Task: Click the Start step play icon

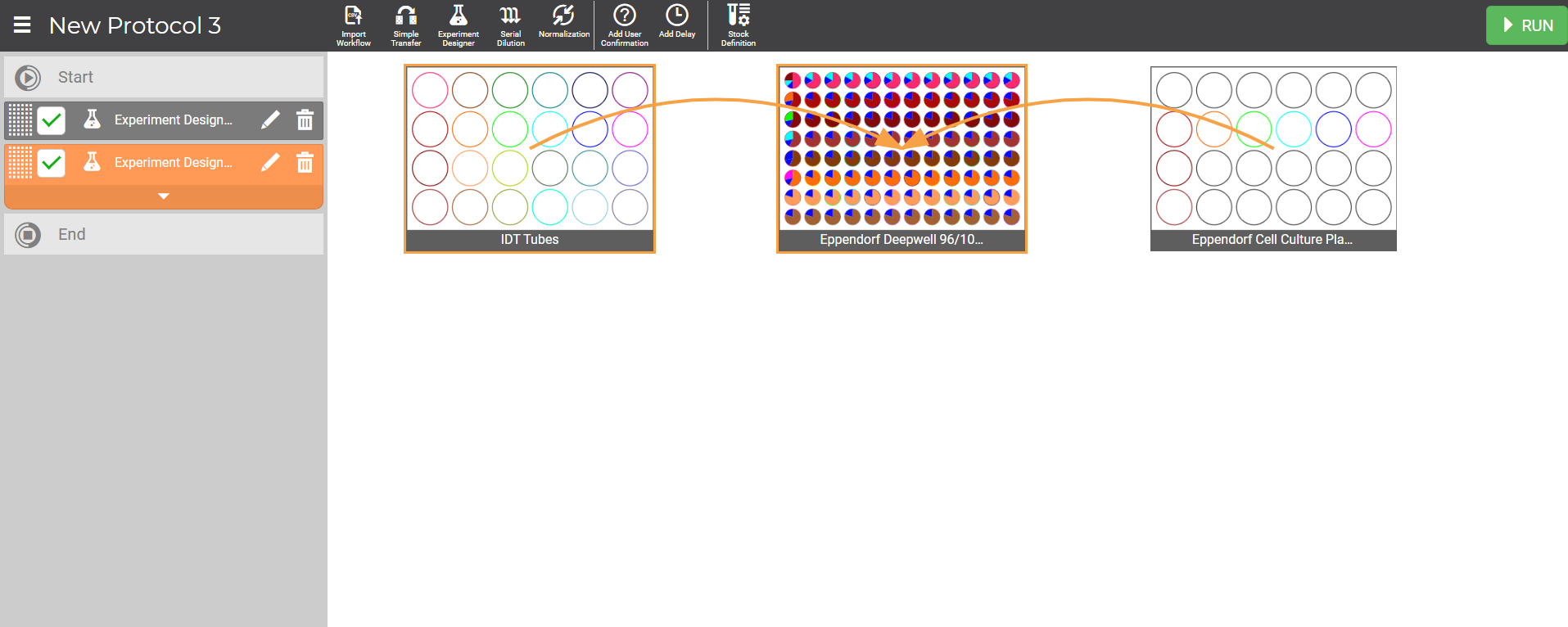Action: [x=28, y=77]
